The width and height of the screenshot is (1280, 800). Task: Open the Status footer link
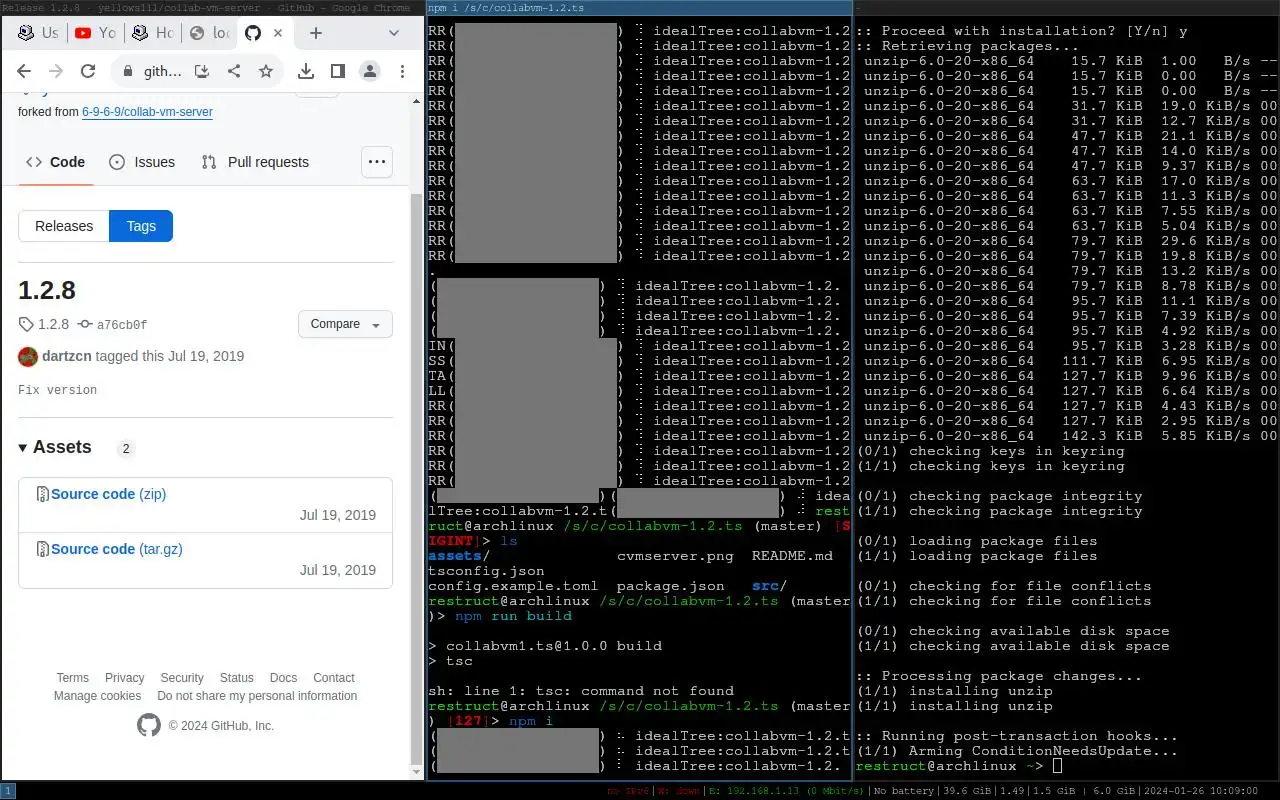tap(237, 678)
